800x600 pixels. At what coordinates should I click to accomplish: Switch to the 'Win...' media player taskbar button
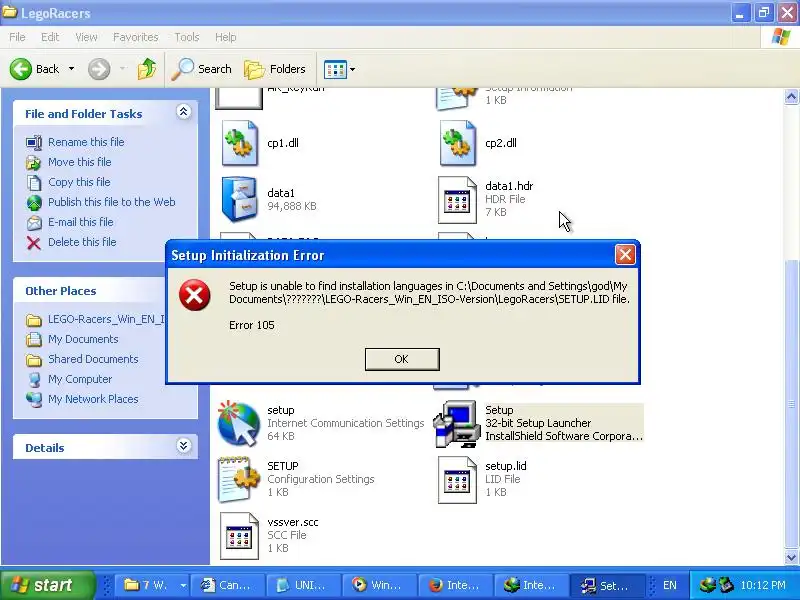[379, 585]
